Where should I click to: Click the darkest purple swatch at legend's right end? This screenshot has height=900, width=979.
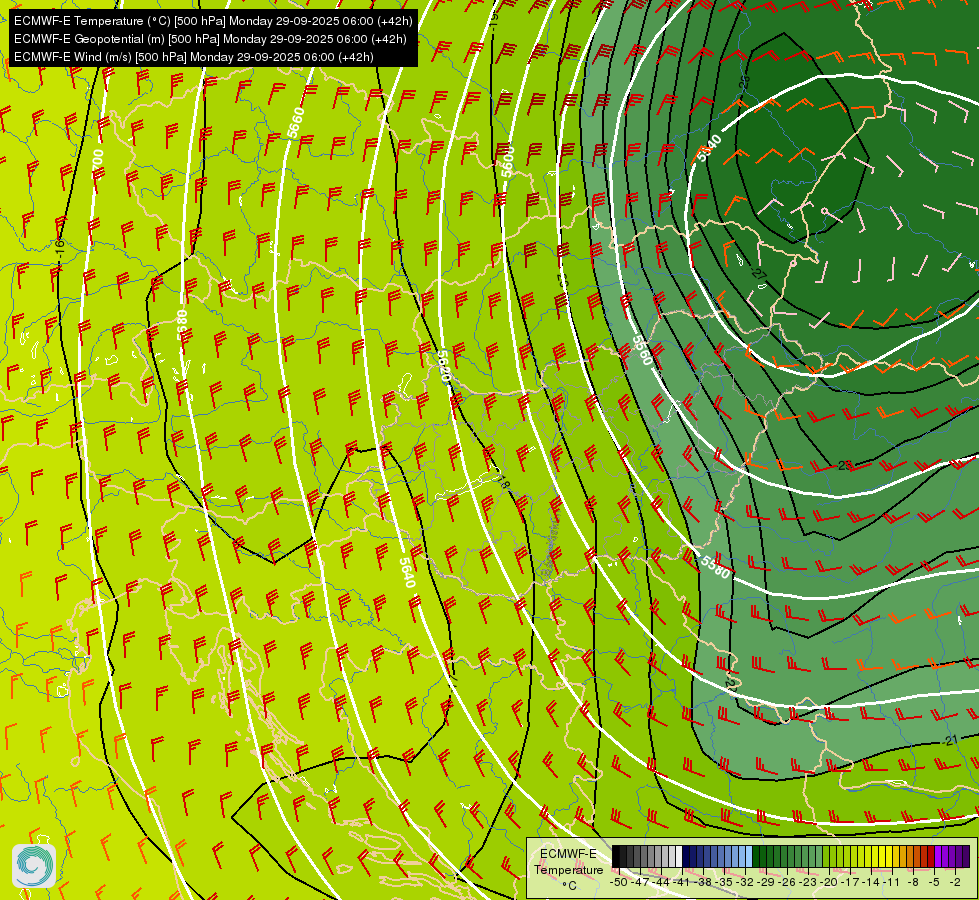click(966, 856)
